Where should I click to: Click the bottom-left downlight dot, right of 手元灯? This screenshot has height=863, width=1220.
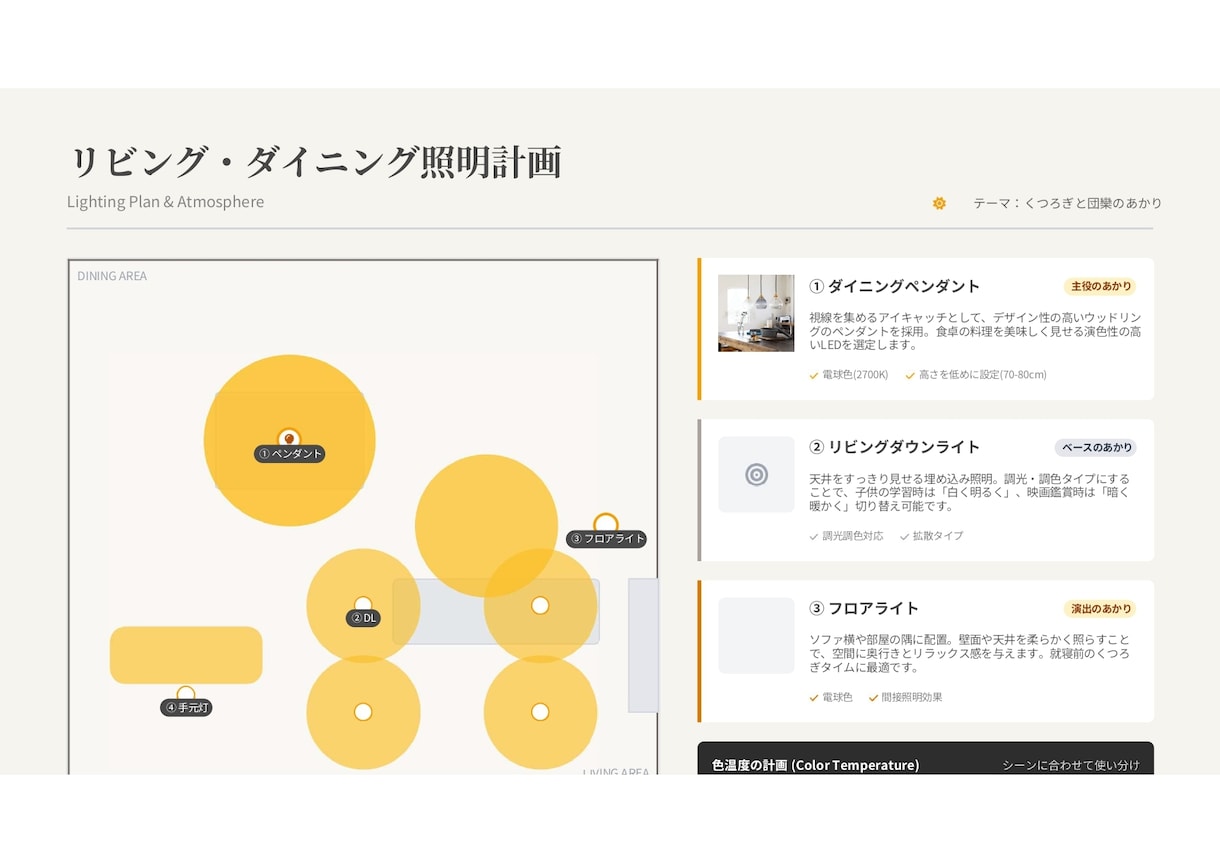tap(363, 712)
